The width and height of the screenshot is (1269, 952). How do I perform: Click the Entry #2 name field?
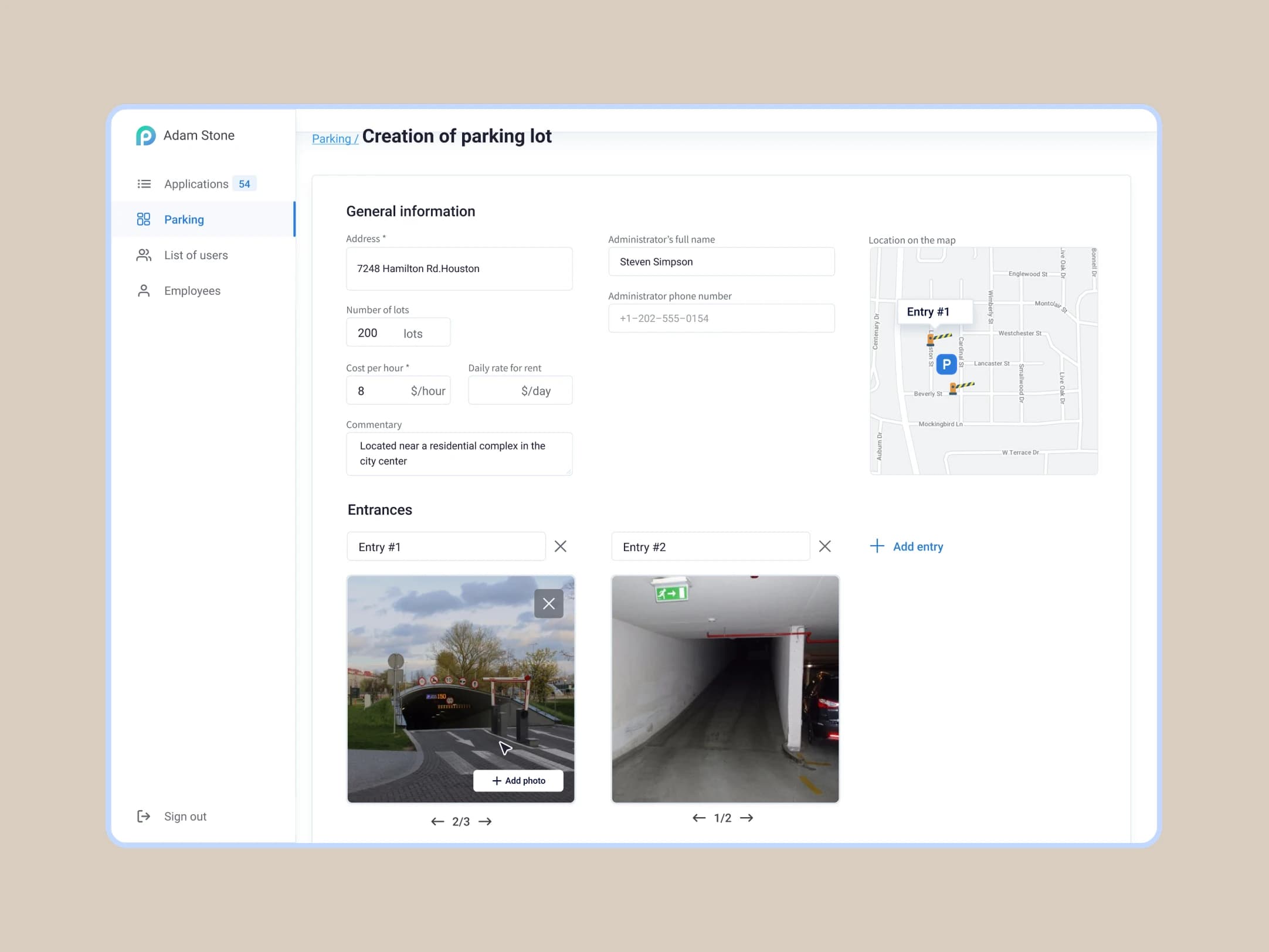711,546
